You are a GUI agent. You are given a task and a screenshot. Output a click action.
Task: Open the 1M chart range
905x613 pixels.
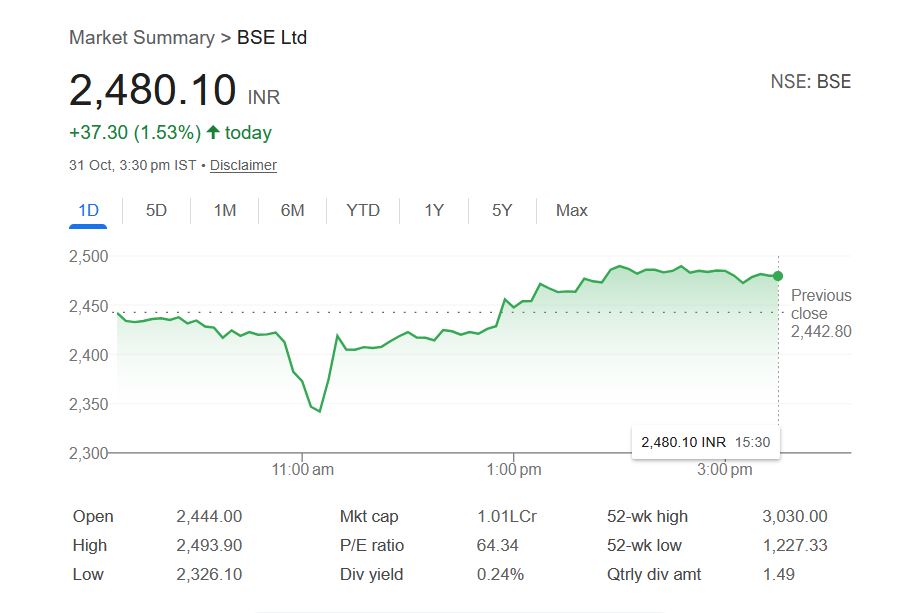click(x=224, y=210)
